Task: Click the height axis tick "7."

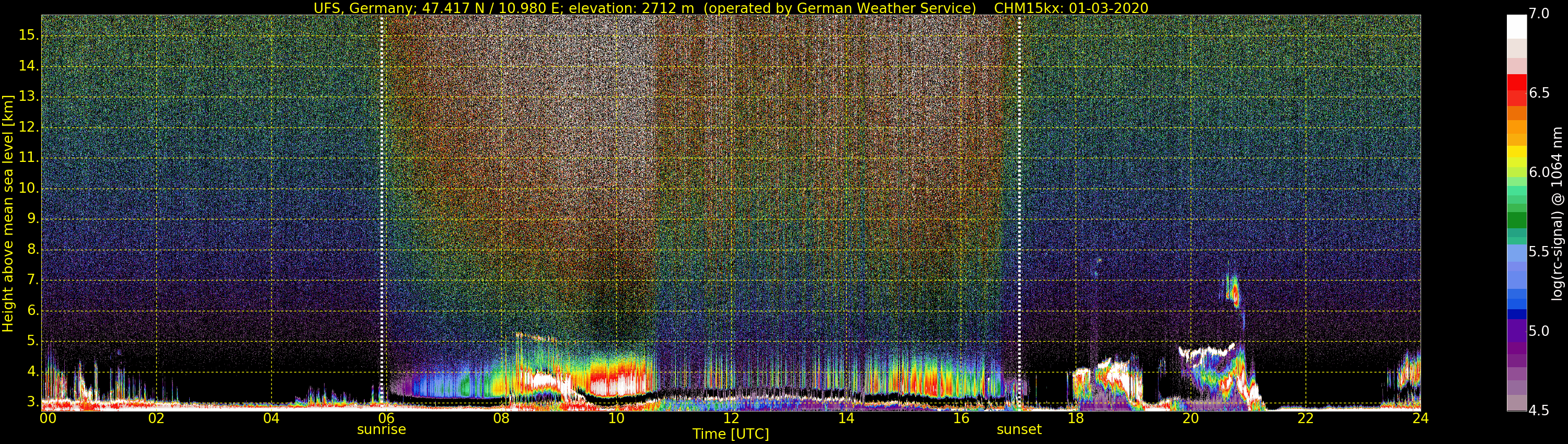Action: tap(32, 280)
